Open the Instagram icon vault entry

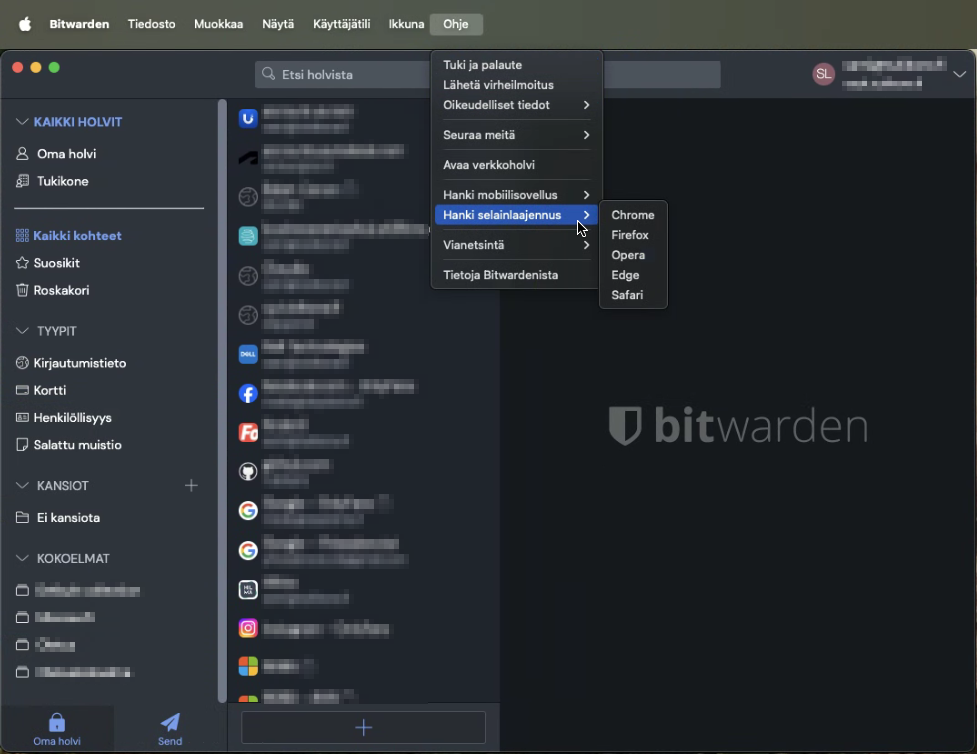pyautogui.click(x=363, y=628)
